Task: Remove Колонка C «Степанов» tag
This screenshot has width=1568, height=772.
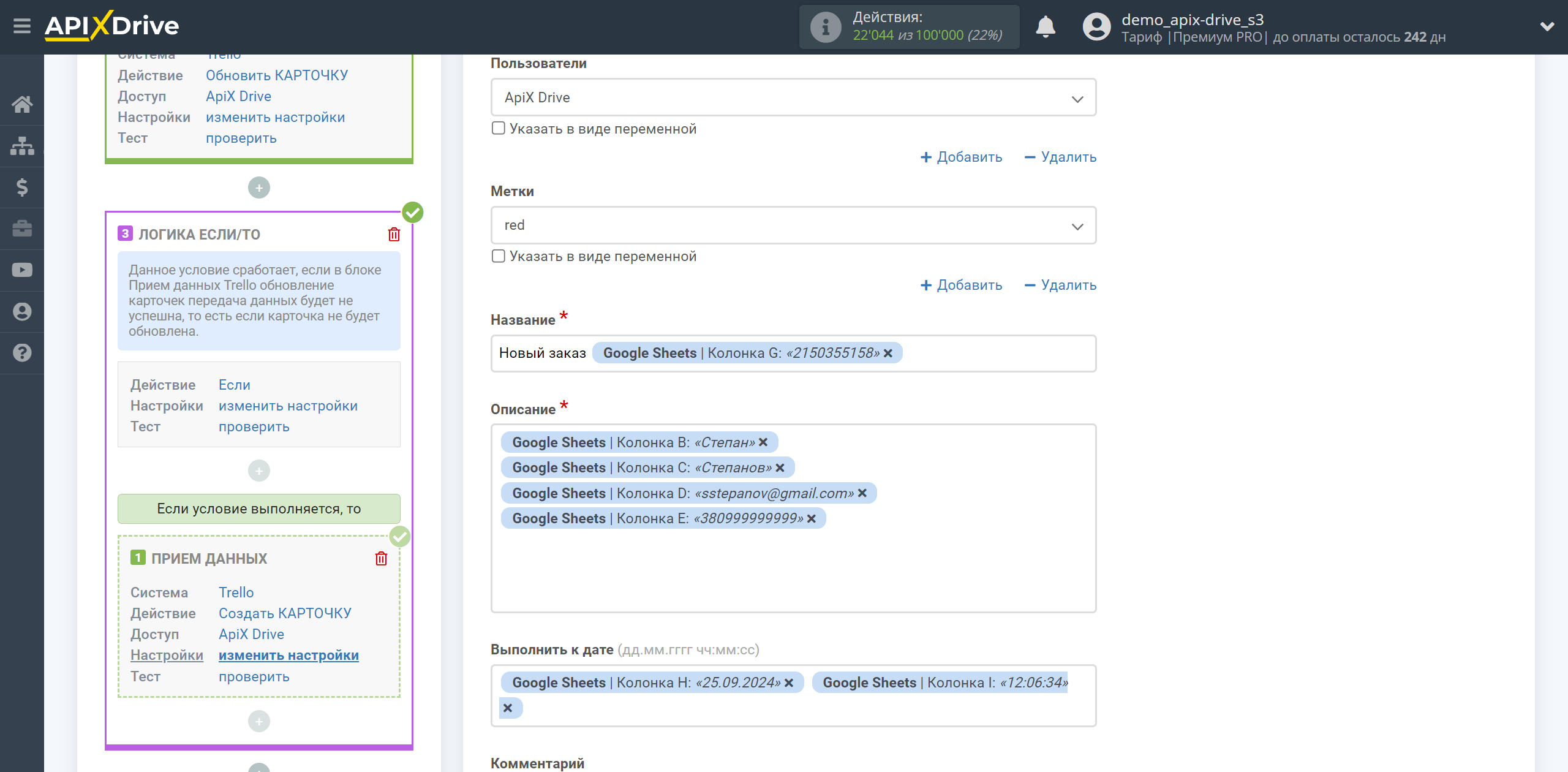Action: [780, 467]
